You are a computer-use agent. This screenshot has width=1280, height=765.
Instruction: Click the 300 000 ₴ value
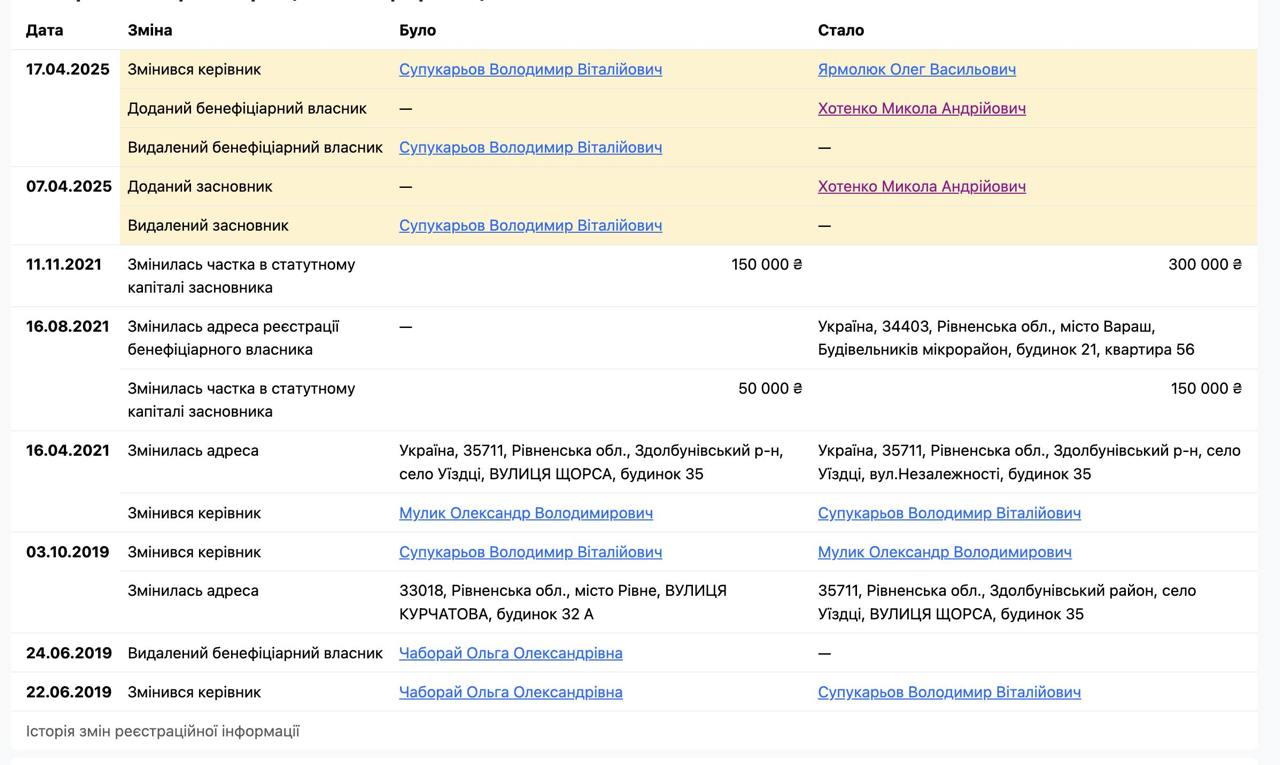1205,264
